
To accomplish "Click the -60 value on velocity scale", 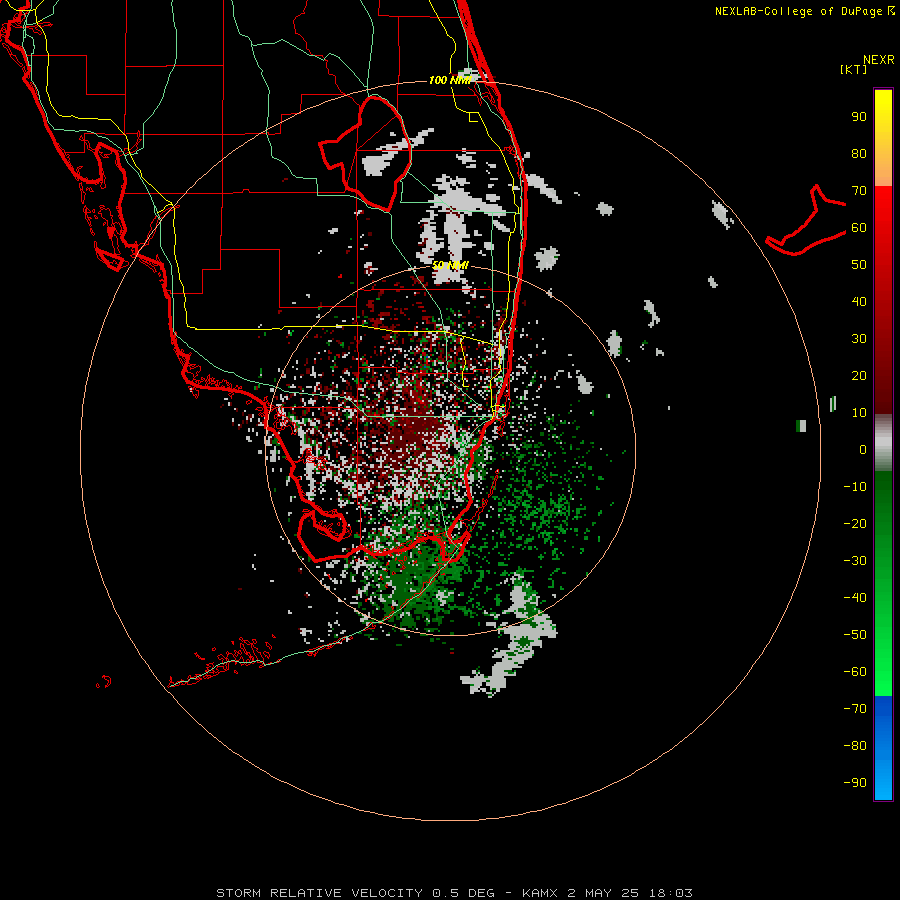I will [x=855, y=672].
